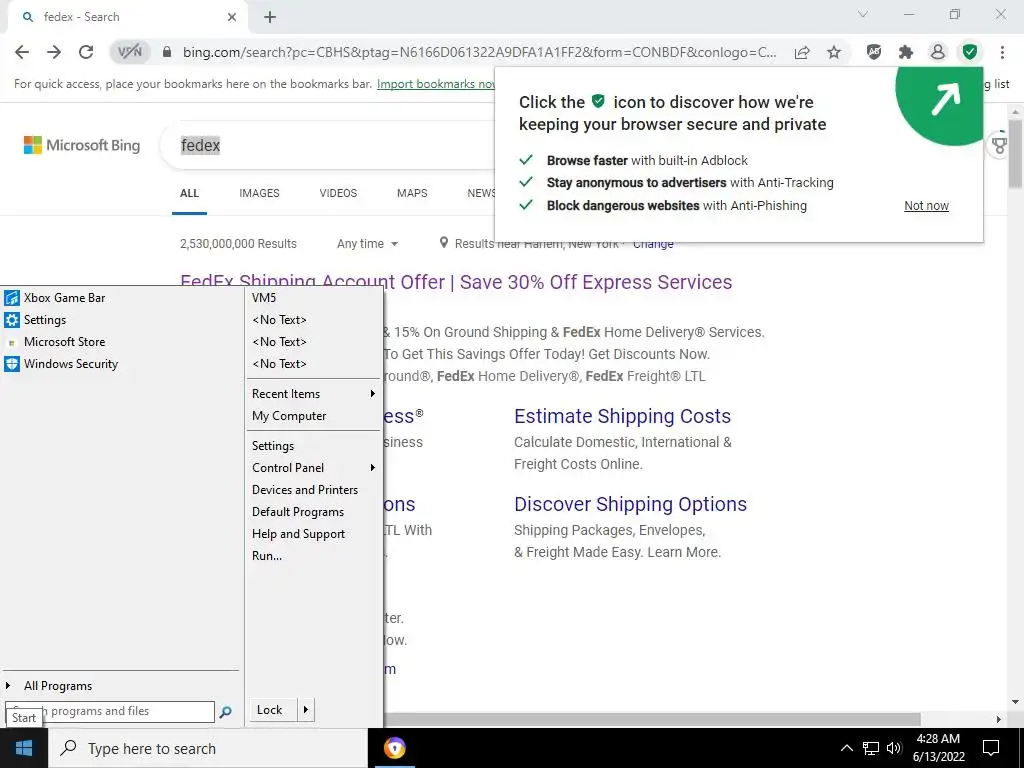Open the Run... dialog entry
Screen dimensions: 1024x768
tap(313, 556)
